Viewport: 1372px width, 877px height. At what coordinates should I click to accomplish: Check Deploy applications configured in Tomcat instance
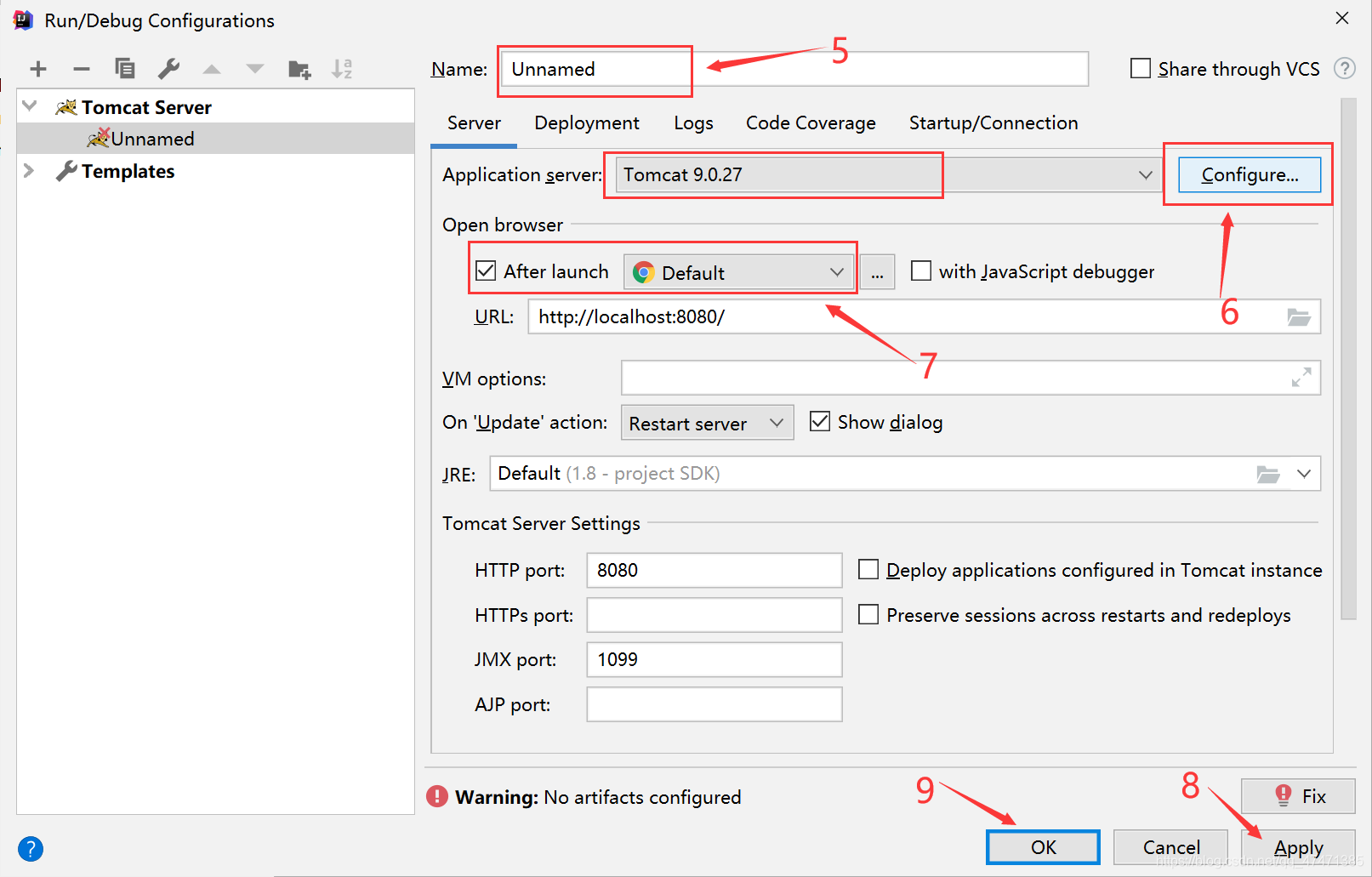click(x=868, y=569)
